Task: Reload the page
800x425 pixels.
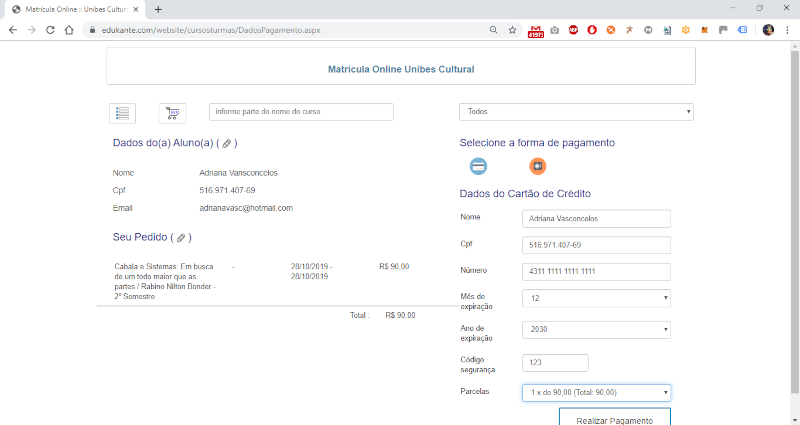Action: click(50, 30)
